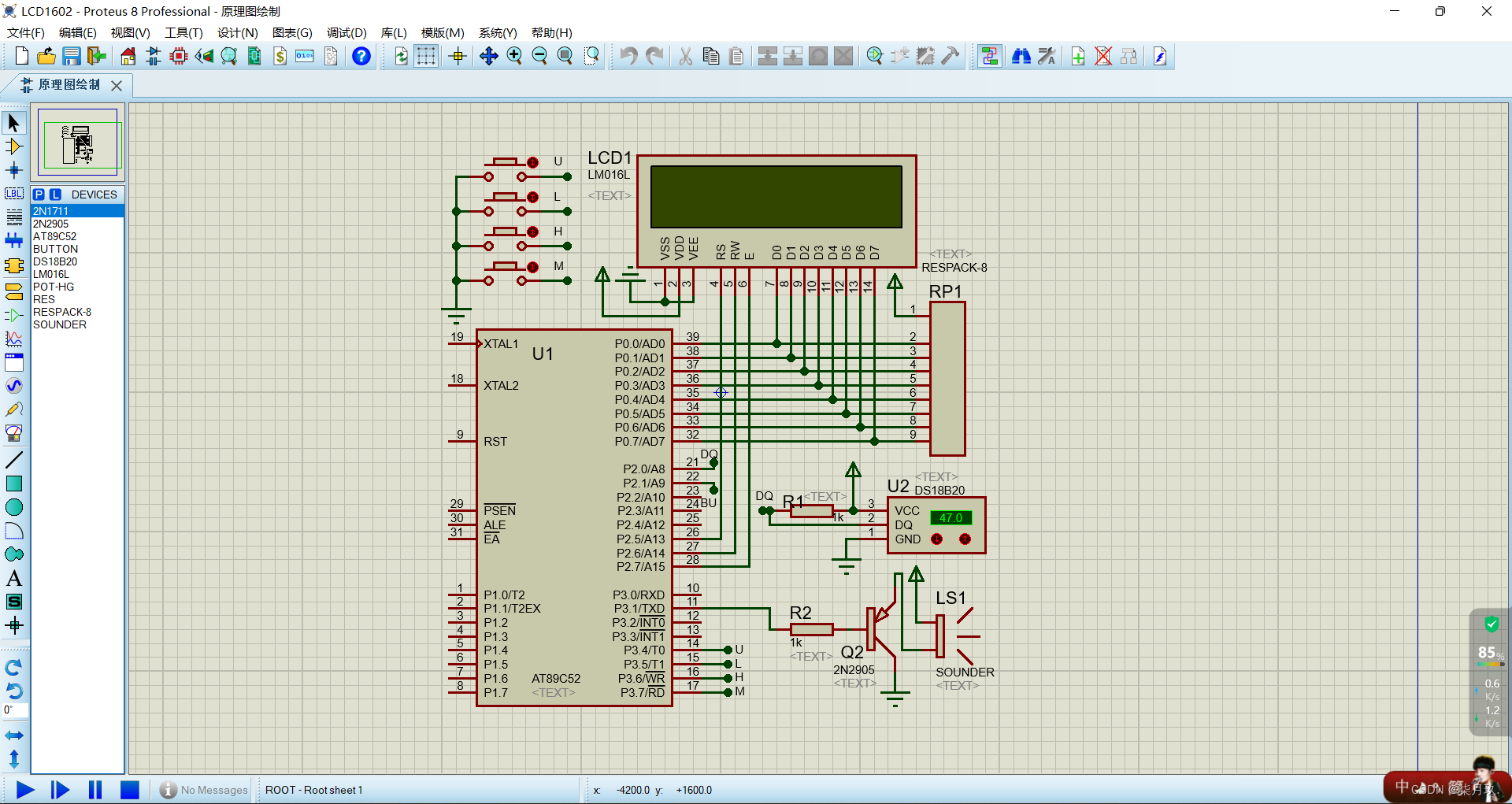1512x804 pixels.
Task: Click the rotation angle input field
Action: 15,710
